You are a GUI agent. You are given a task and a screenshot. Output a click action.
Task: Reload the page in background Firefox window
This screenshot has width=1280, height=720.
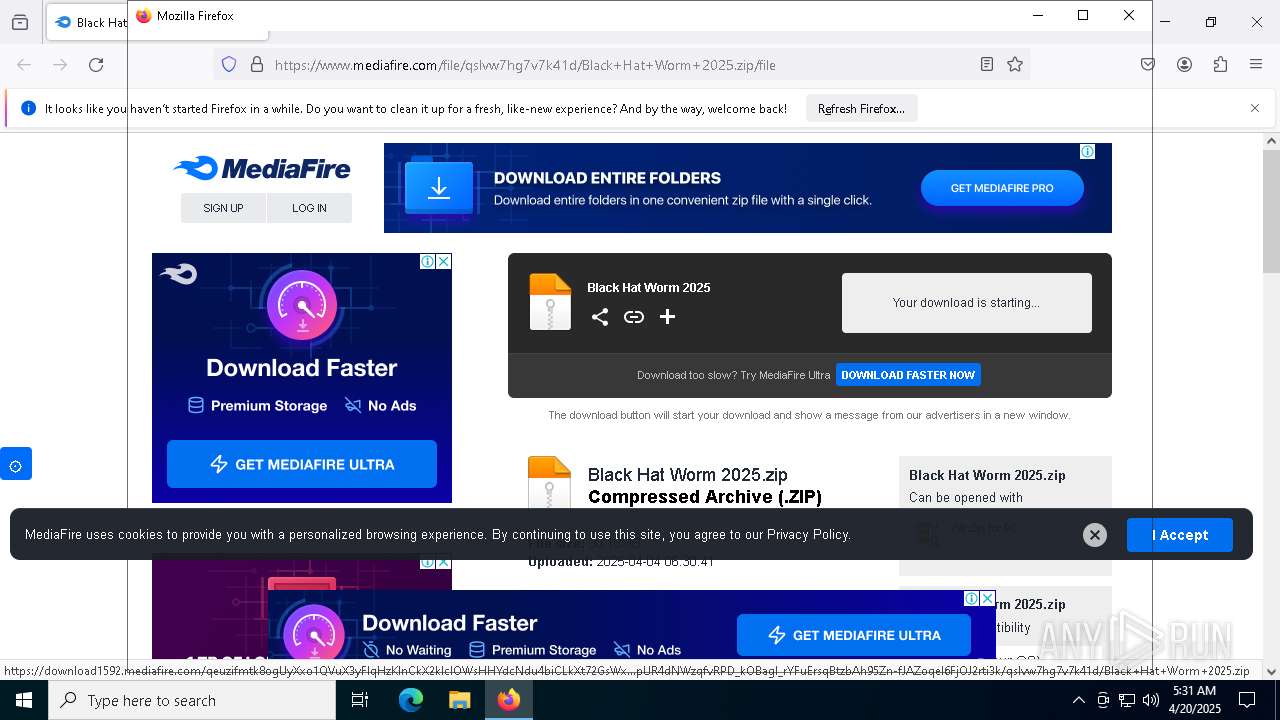click(x=96, y=65)
